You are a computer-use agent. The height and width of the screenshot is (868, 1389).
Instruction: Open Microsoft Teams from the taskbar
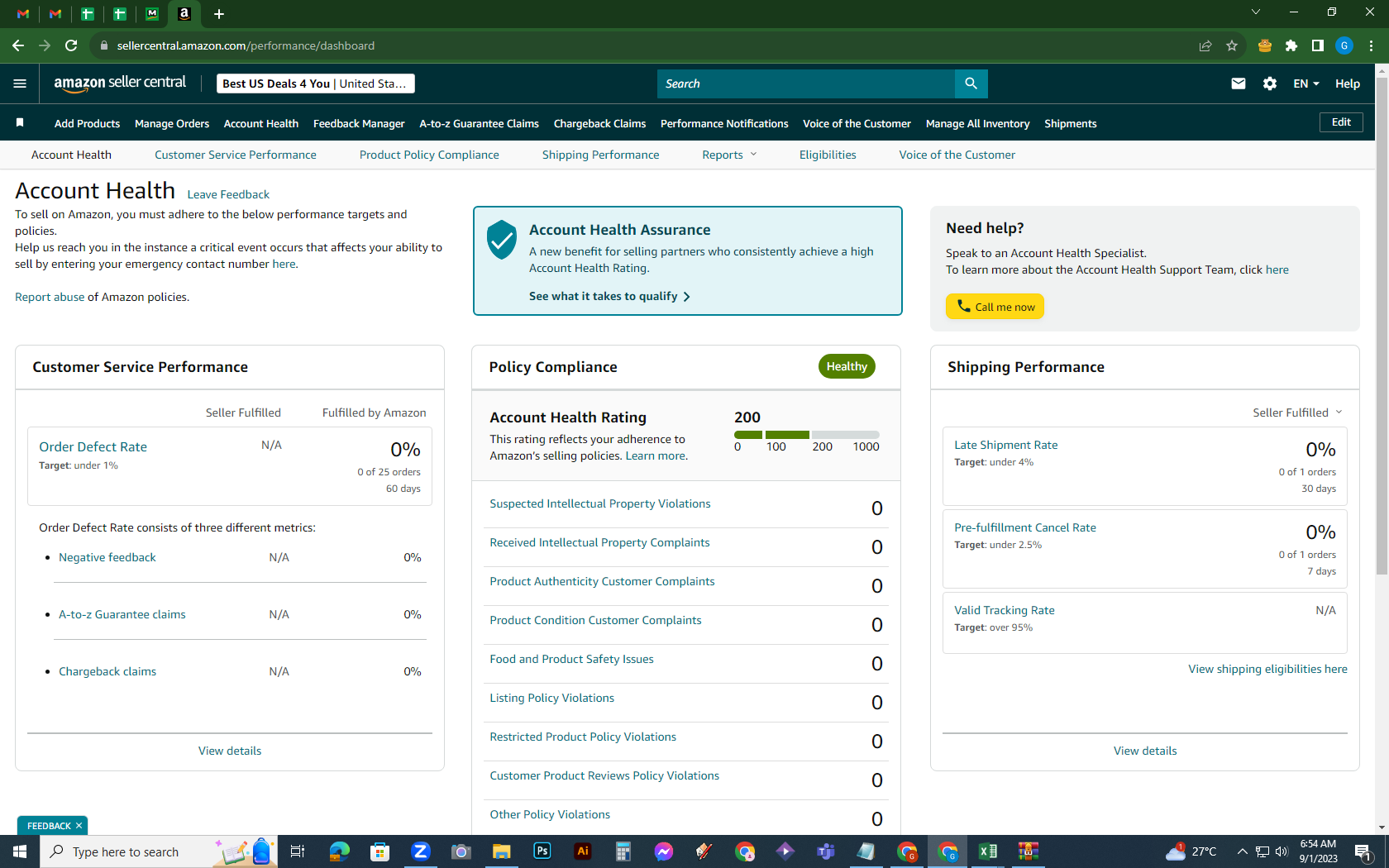[x=826, y=851]
